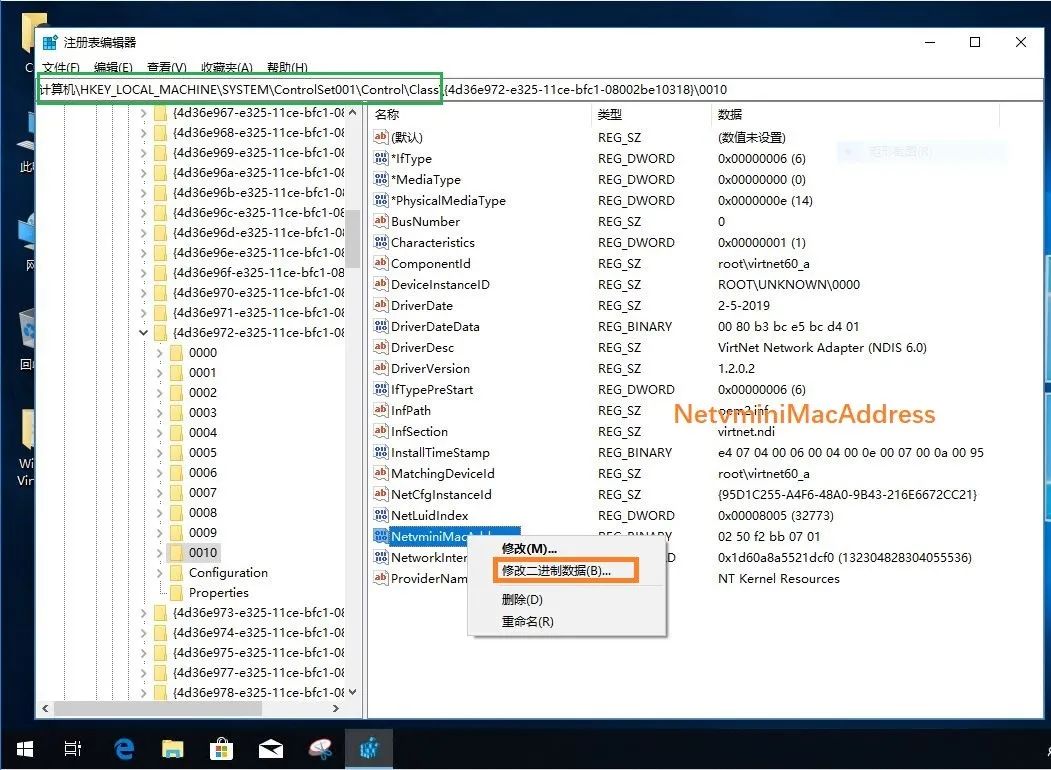
Task: Select the NetCfgInstanceId value name
Action: 441,495
